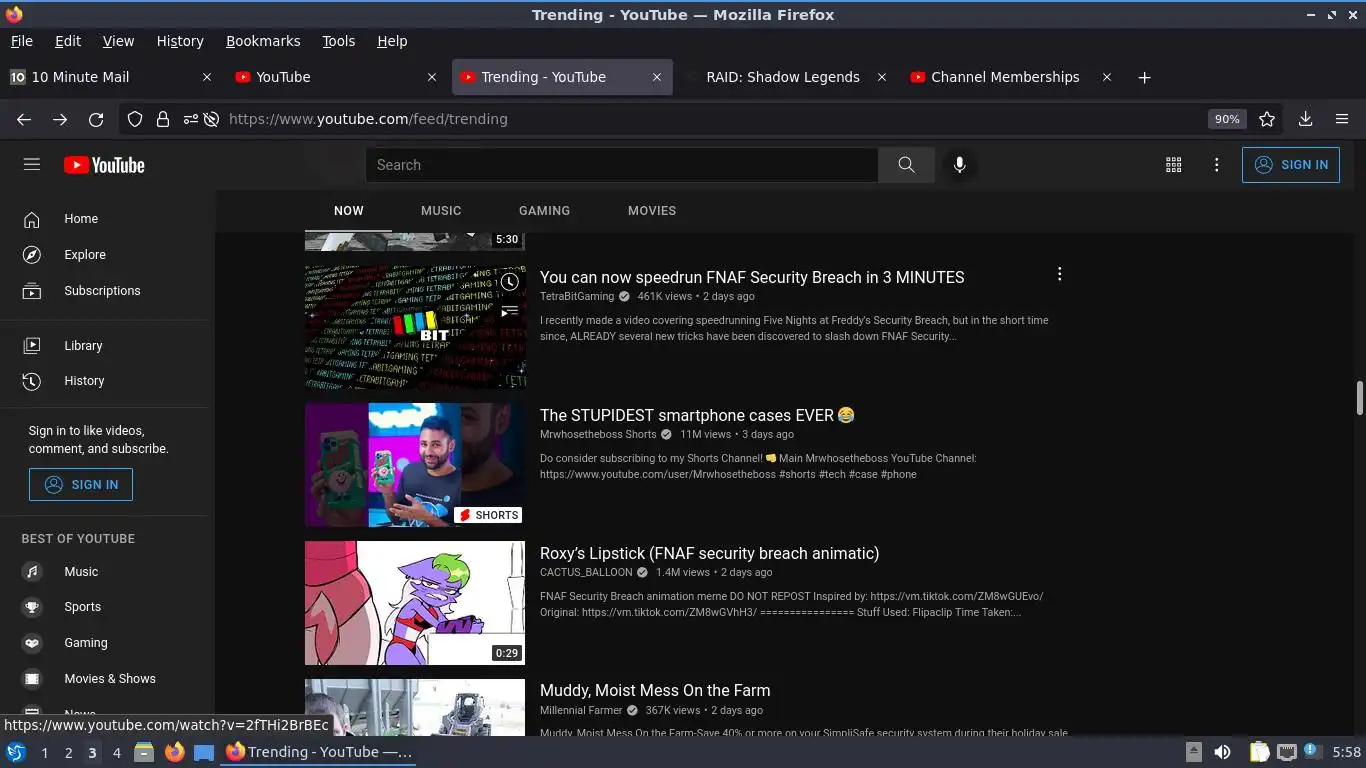
Task: Click the search magnifier button
Action: tap(906, 165)
